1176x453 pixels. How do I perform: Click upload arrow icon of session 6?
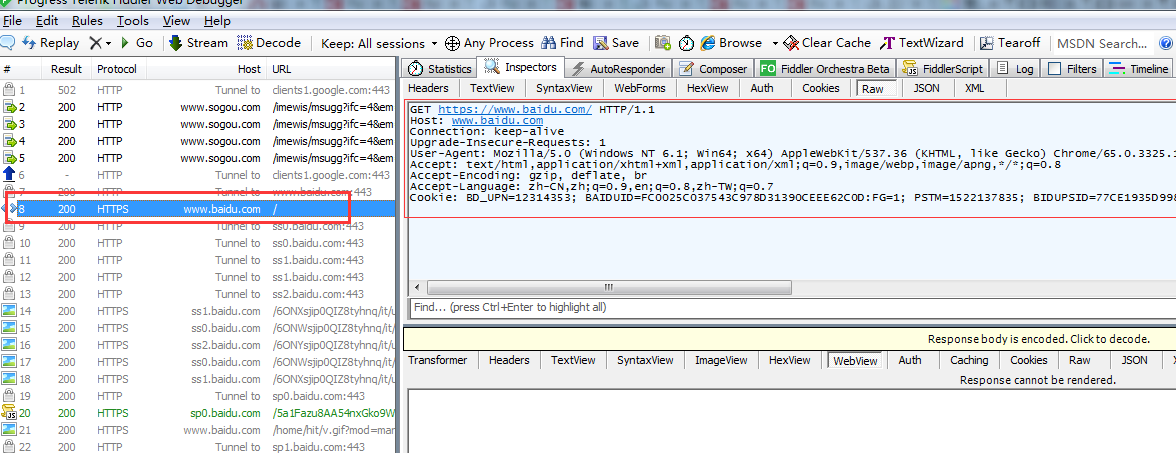[9, 175]
